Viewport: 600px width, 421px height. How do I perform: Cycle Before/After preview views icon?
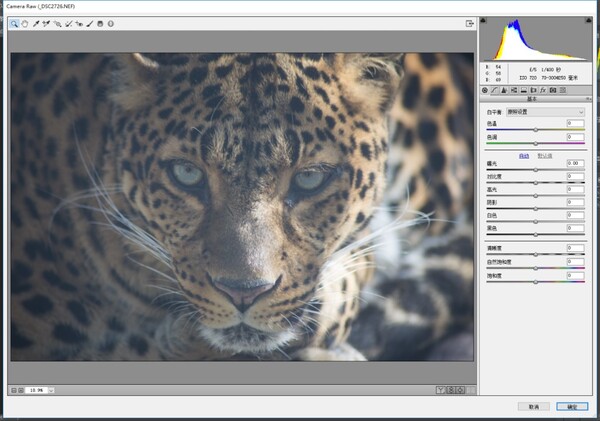click(x=441, y=390)
